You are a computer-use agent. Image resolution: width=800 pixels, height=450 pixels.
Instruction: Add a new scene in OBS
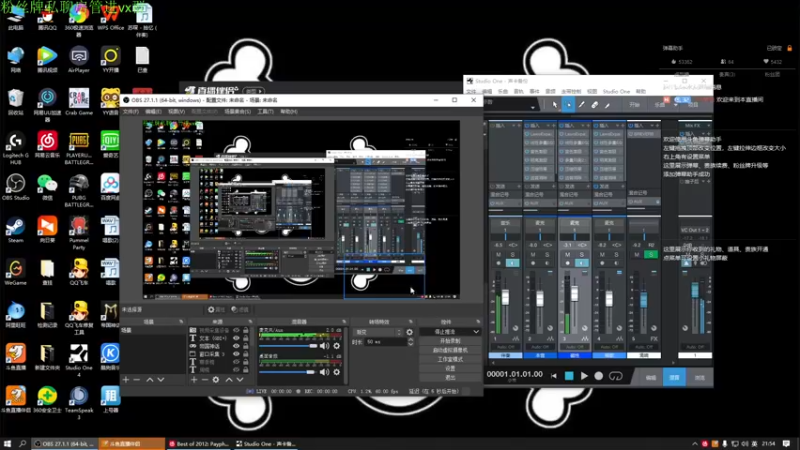coord(126,380)
